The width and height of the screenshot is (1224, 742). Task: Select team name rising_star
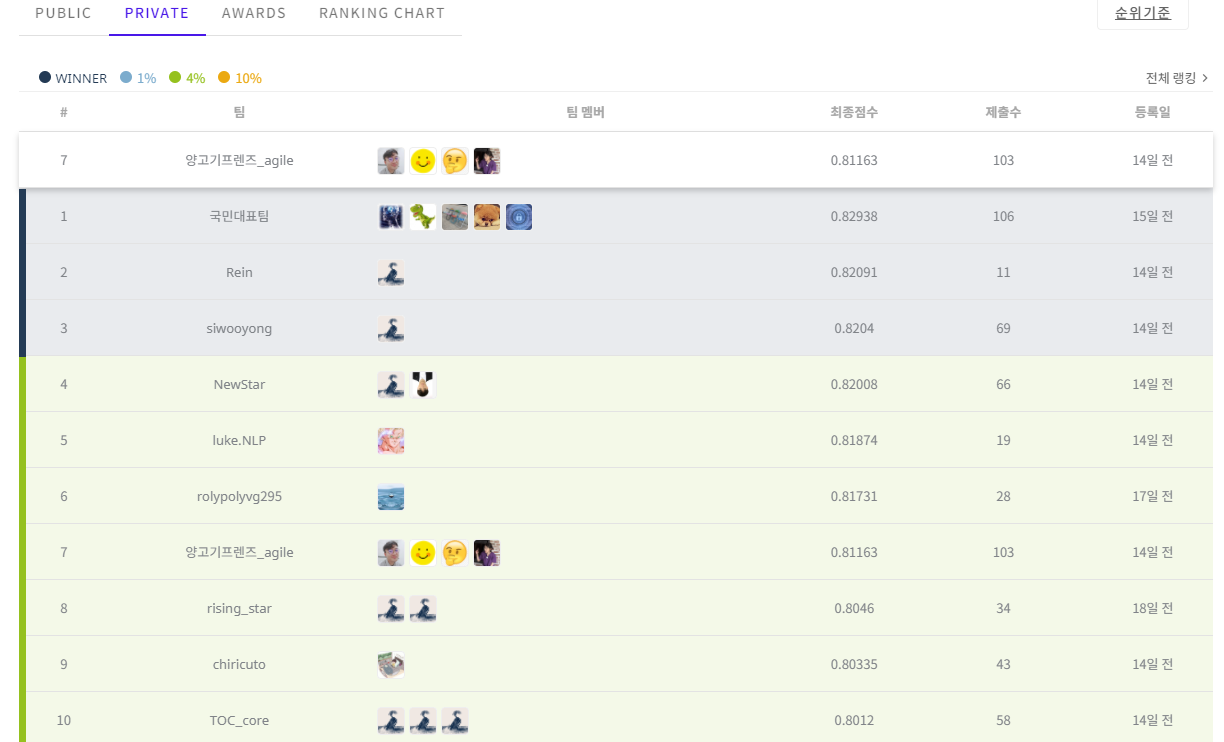(239, 608)
